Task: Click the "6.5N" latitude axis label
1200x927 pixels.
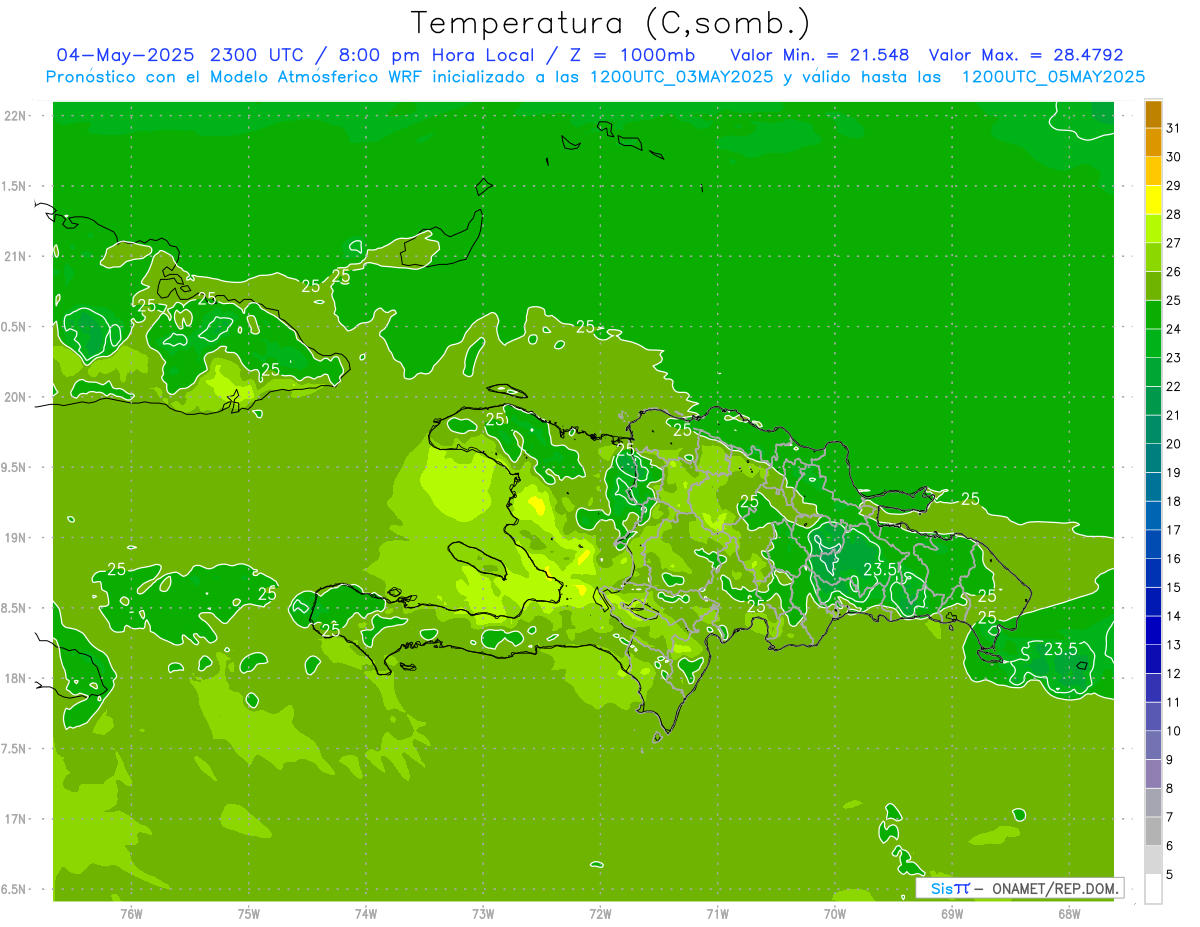Action: [15, 889]
